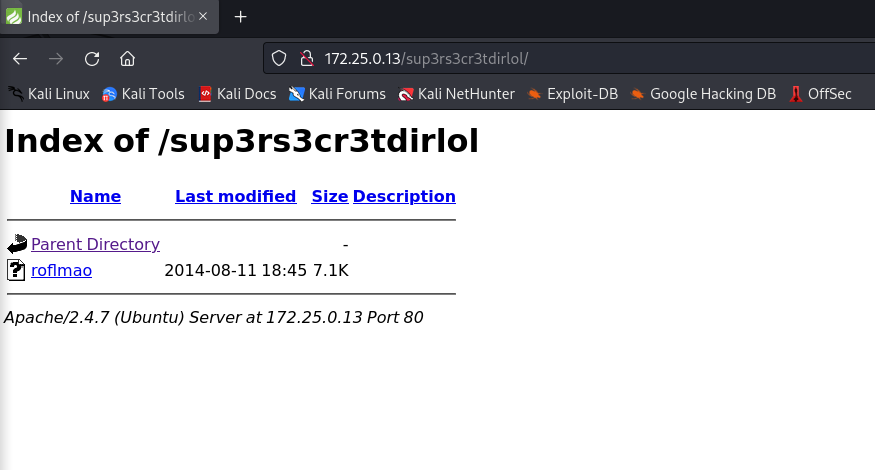Screen dimensions: 875x470
Task: Click the insecure connection padlock icon
Action: coord(306,59)
